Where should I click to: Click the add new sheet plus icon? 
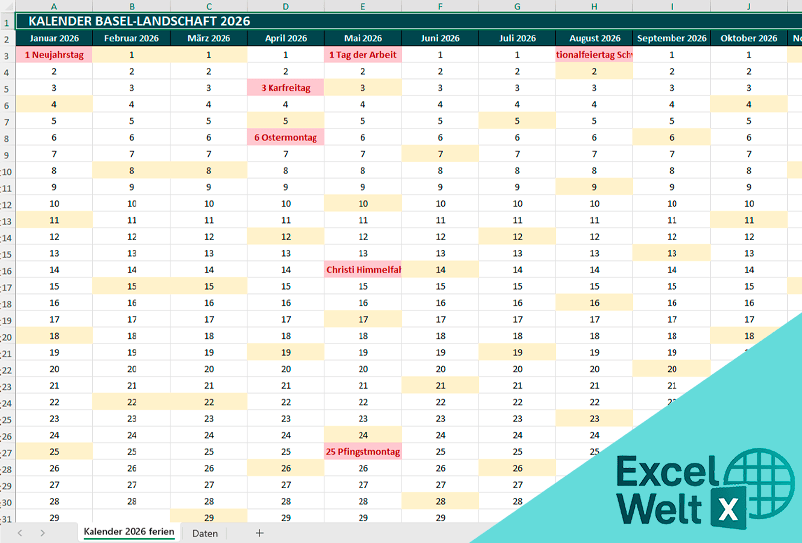[x=259, y=533]
